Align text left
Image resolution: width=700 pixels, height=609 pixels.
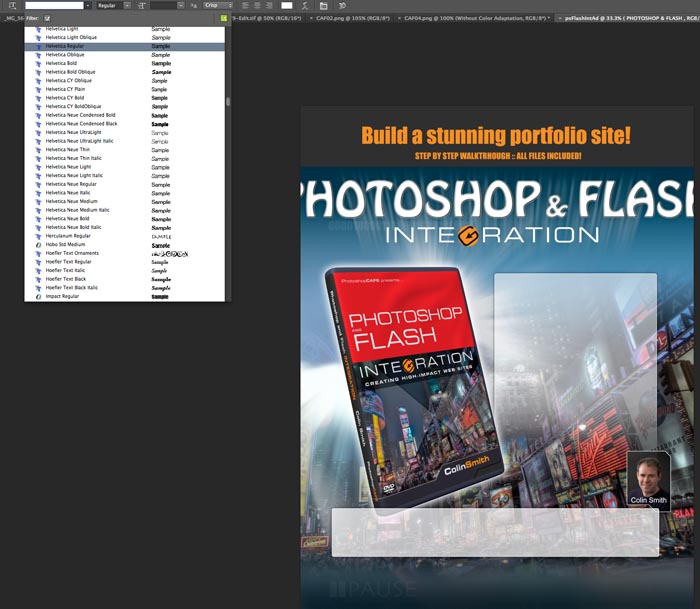(x=245, y=5)
